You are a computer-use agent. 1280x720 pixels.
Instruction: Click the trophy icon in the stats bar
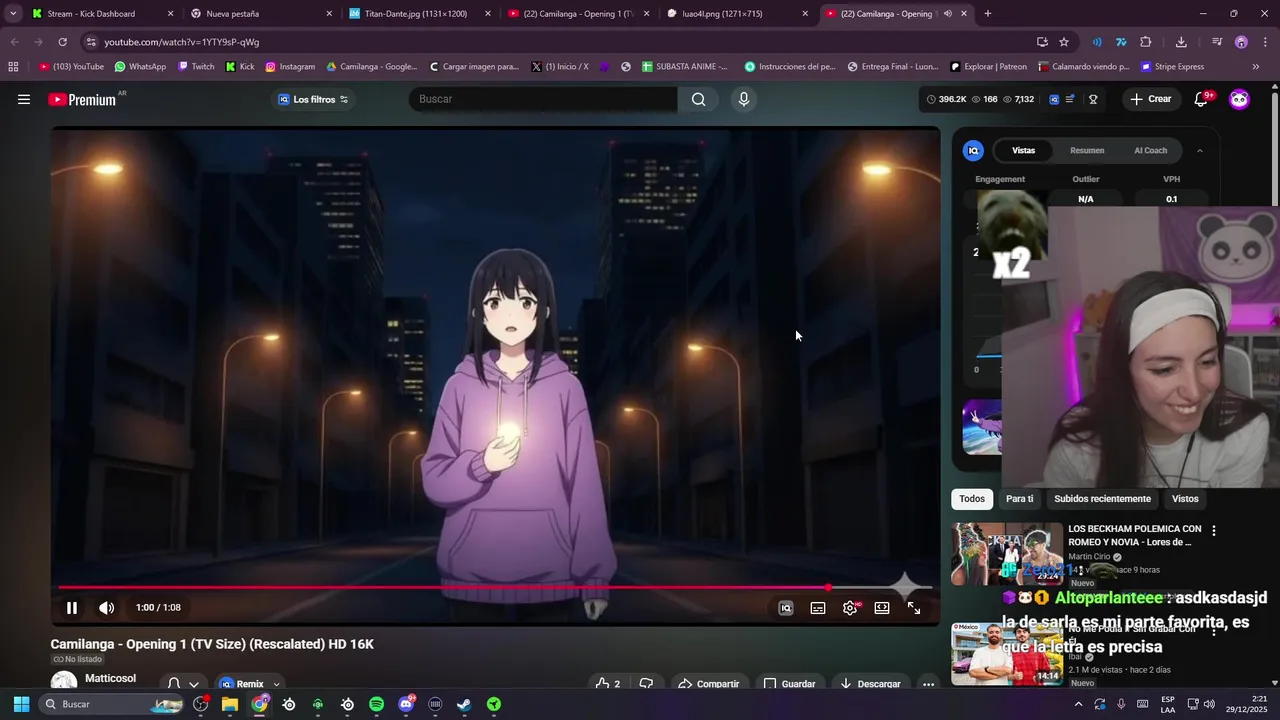coord(1093,99)
